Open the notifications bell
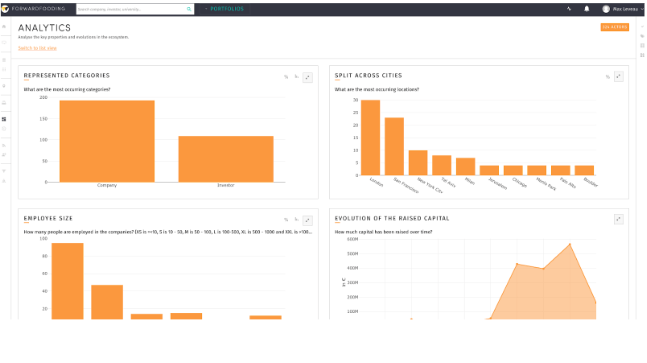The height and width of the screenshot is (363, 647). 587,9
